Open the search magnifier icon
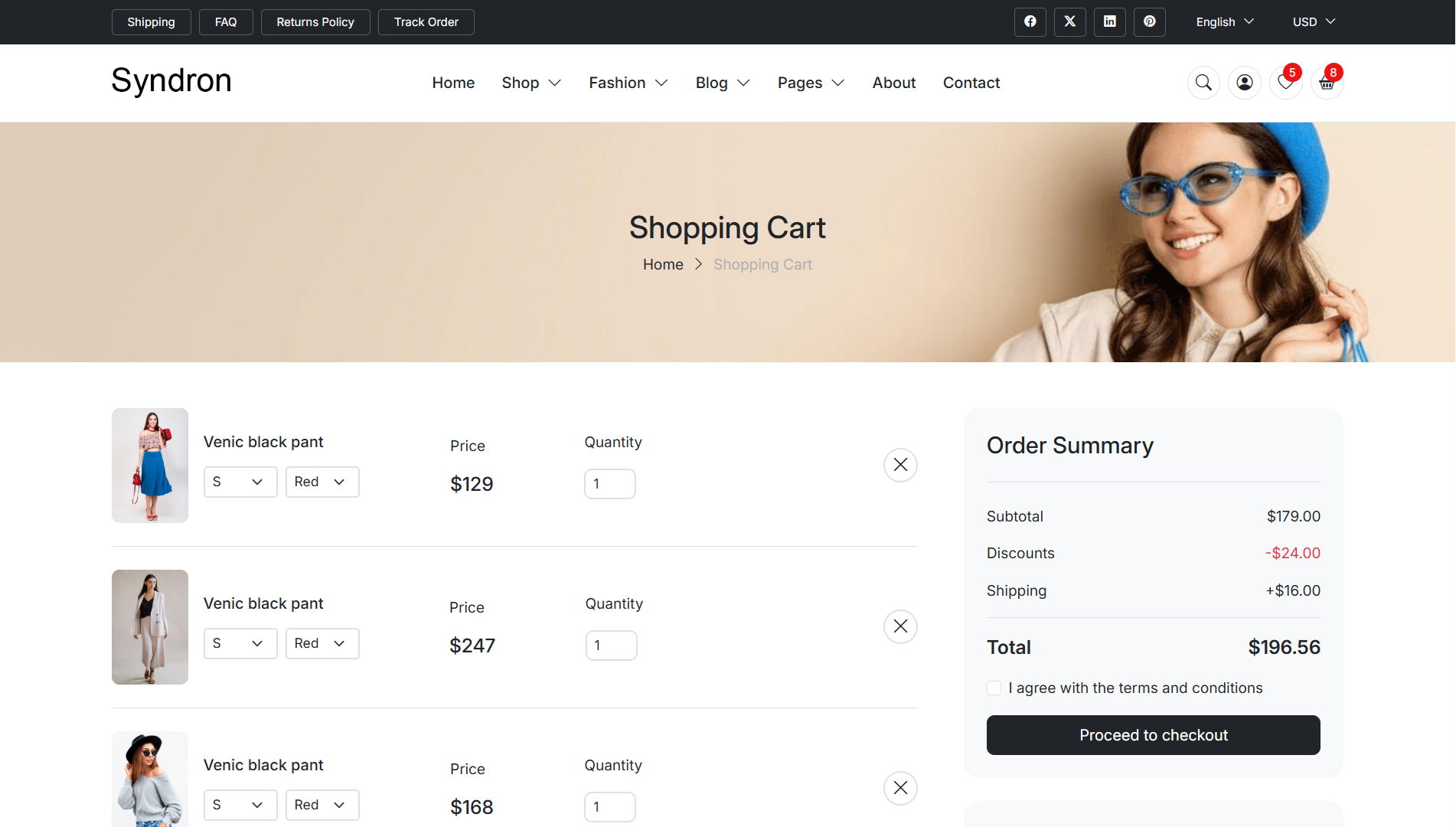 click(1203, 83)
